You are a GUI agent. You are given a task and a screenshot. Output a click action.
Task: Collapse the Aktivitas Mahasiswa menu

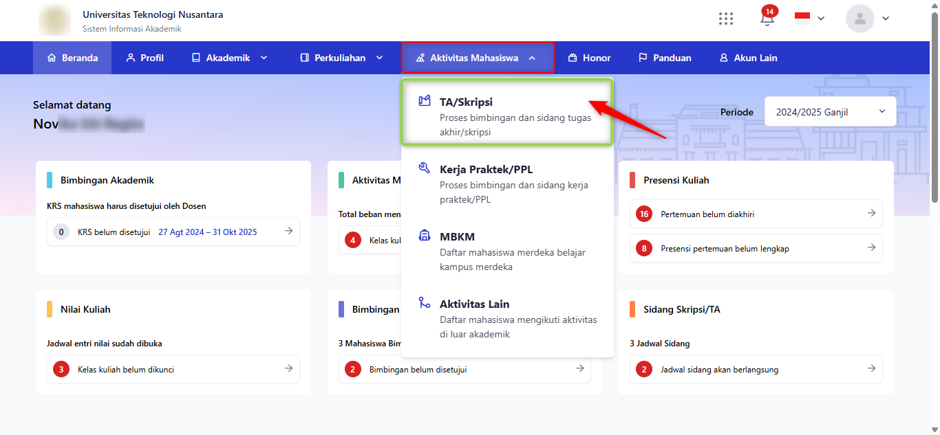478,58
